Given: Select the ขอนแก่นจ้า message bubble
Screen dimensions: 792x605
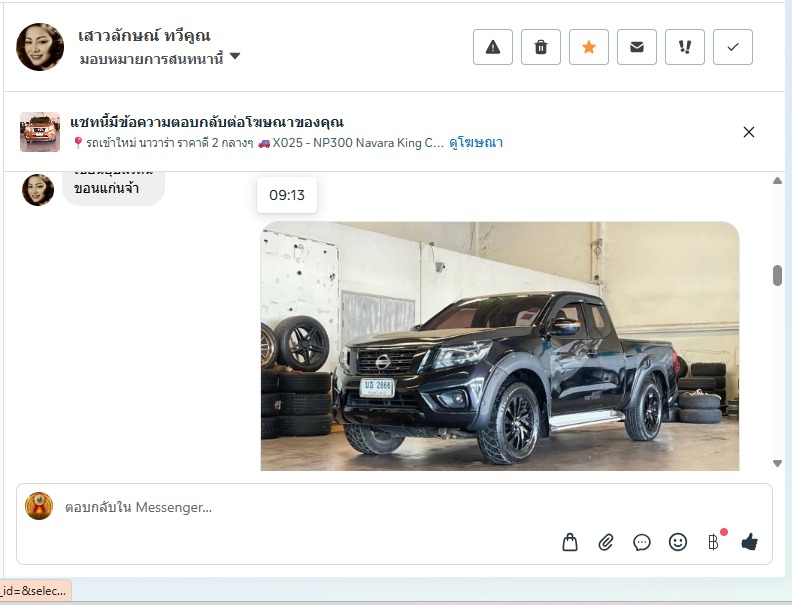Looking at the screenshot, I should tap(113, 188).
